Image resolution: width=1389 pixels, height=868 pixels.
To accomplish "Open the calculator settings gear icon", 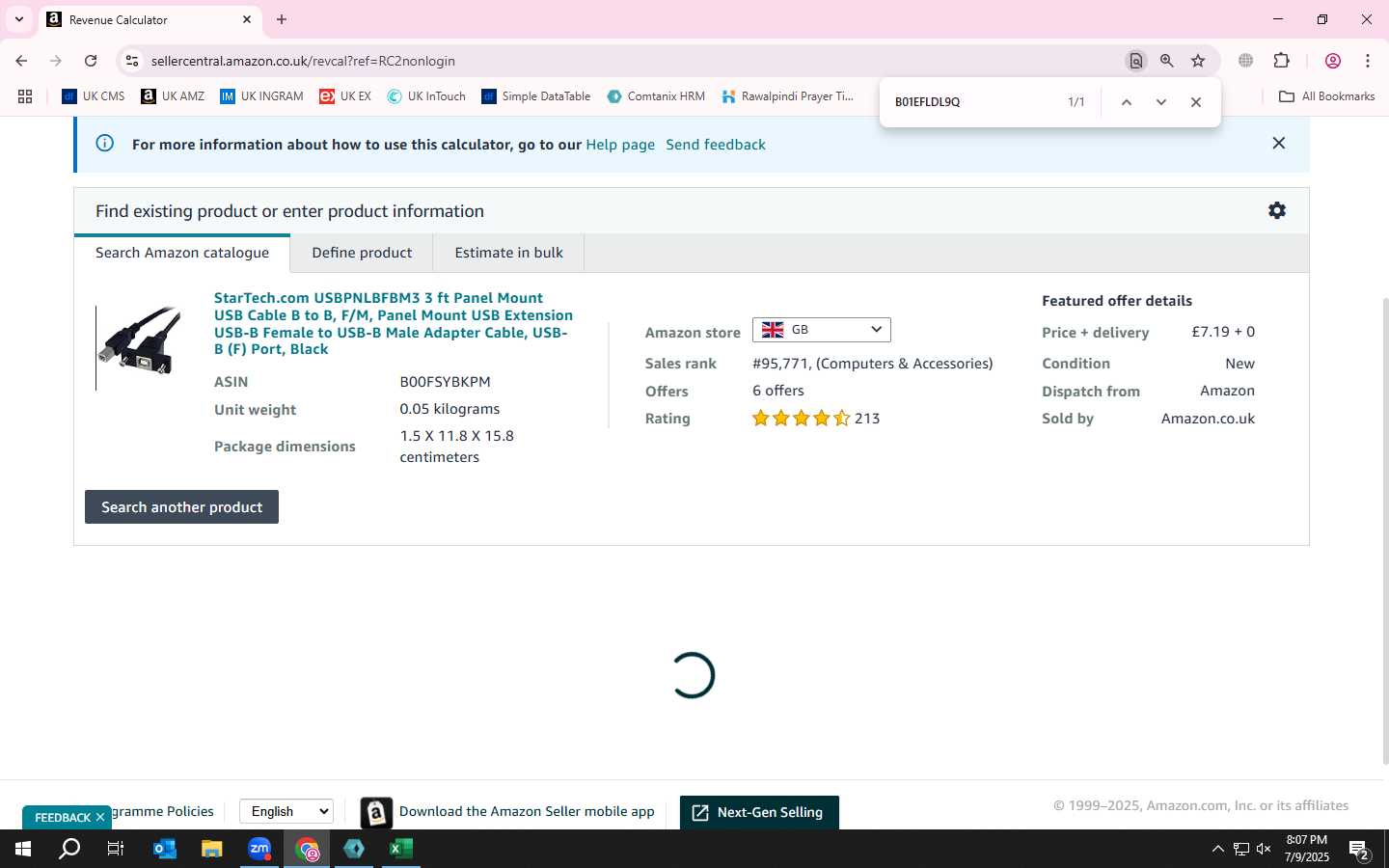I will coord(1277,210).
